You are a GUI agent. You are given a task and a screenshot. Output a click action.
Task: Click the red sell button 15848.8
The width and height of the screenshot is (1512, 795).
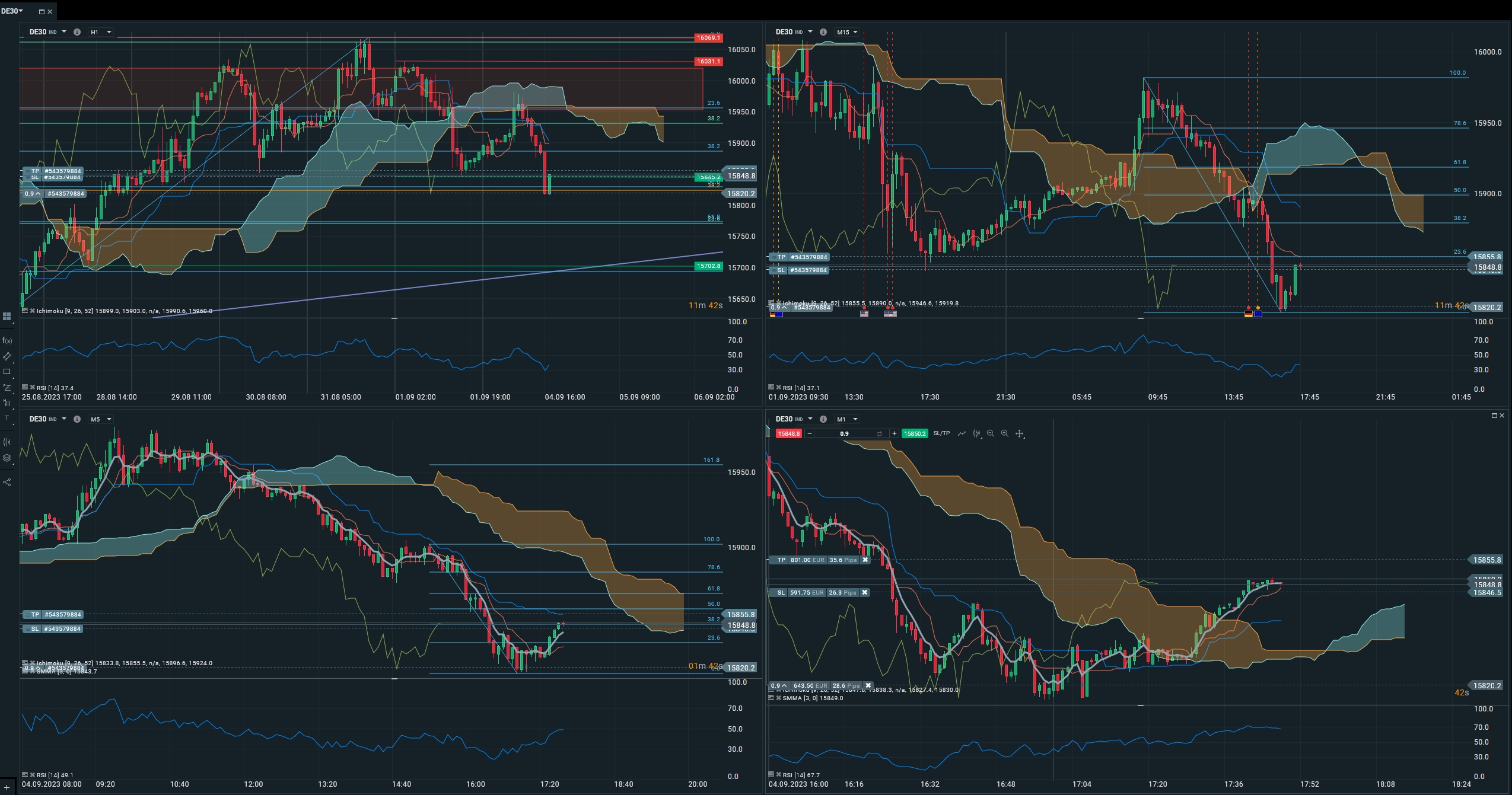(788, 434)
